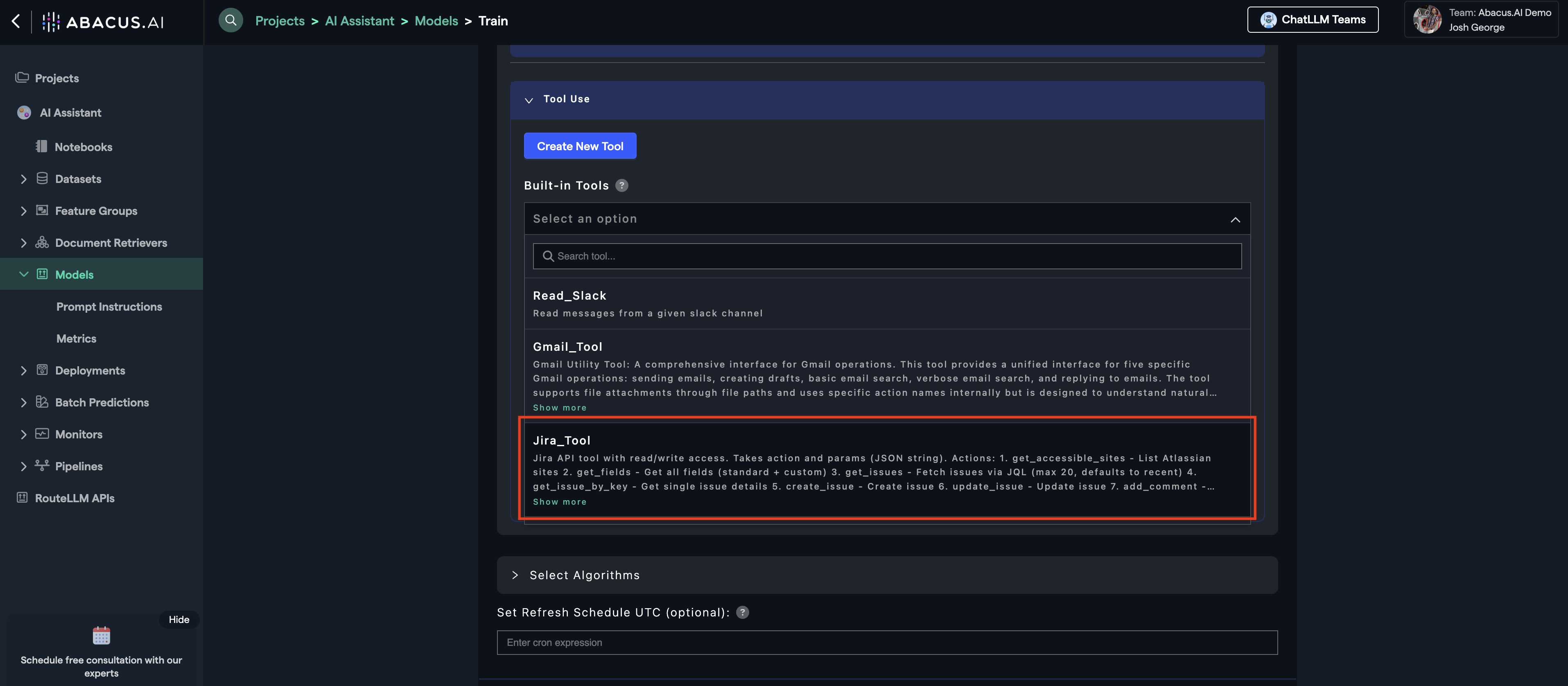Click the ChatLLM Teams button
Image resolution: width=1568 pixels, height=686 pixels.
(x=1313, y=20)
